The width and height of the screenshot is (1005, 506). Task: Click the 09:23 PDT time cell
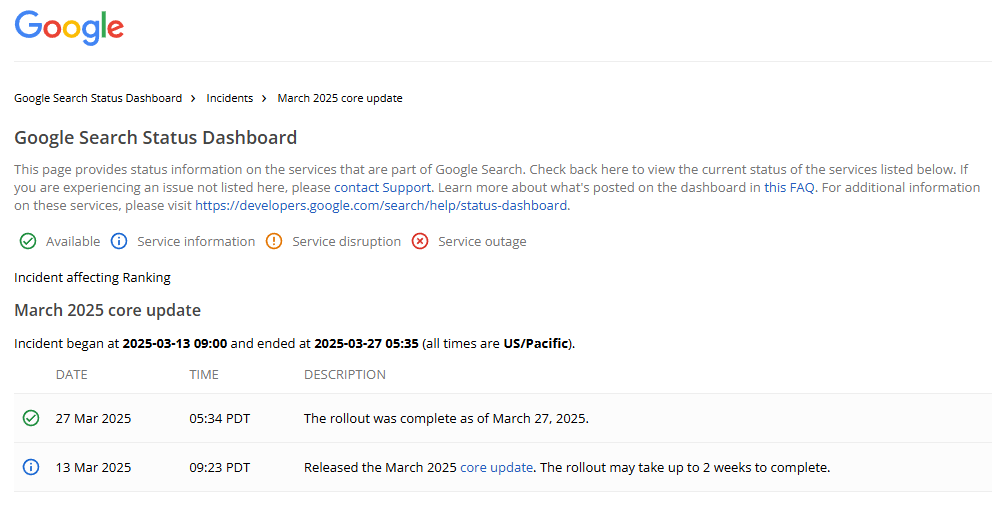tap(220, 468)
